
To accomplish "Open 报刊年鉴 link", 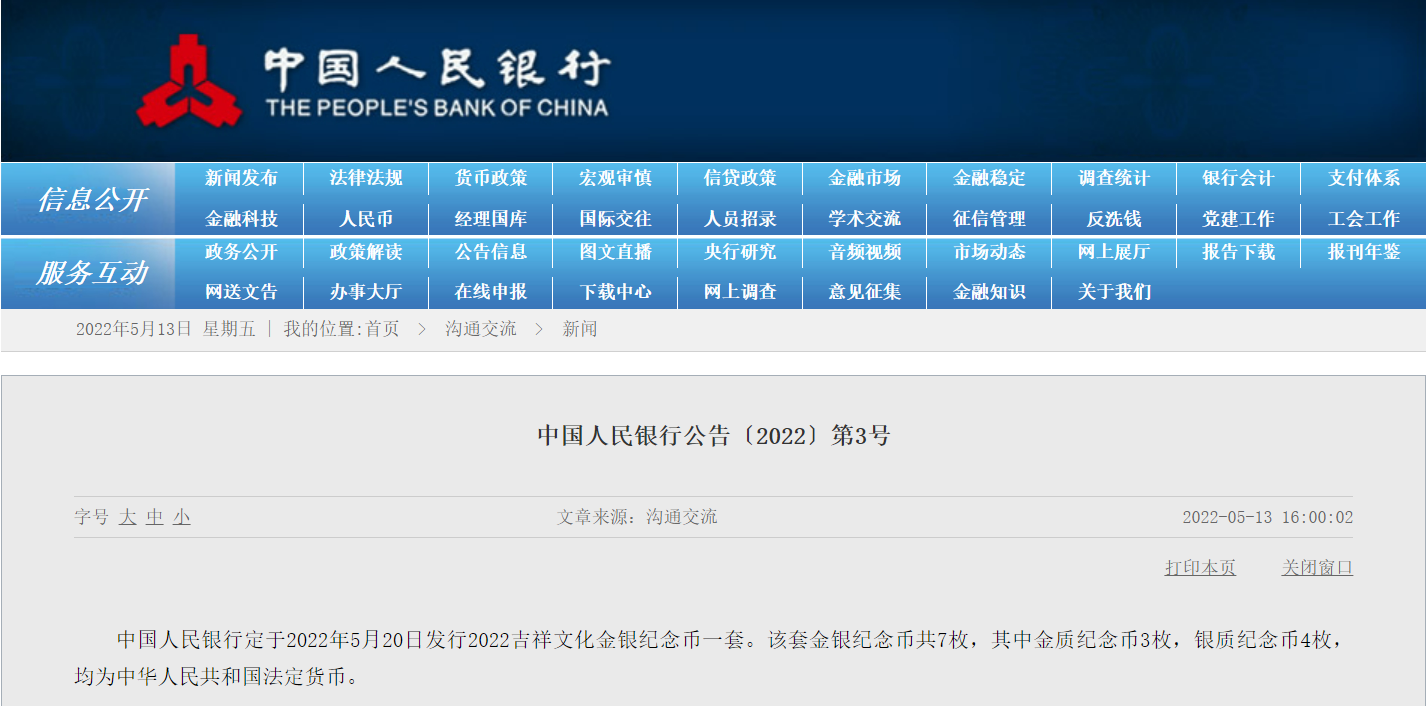I will 1364,252.
